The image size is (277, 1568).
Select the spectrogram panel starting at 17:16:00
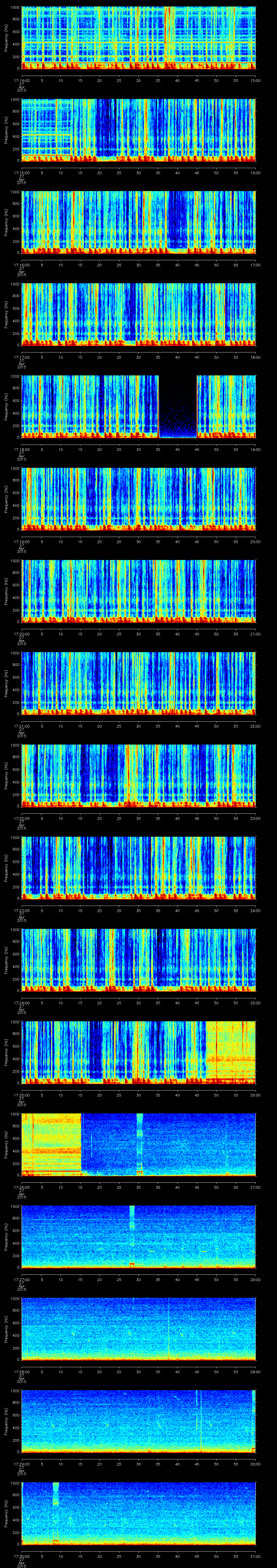tap(139, 222)
